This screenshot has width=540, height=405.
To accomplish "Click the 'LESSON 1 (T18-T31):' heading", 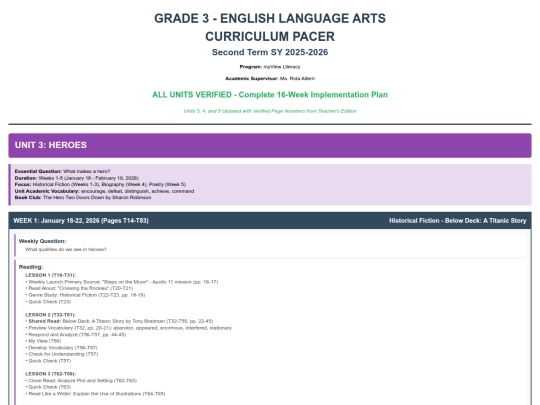I will tap(51, 275).
